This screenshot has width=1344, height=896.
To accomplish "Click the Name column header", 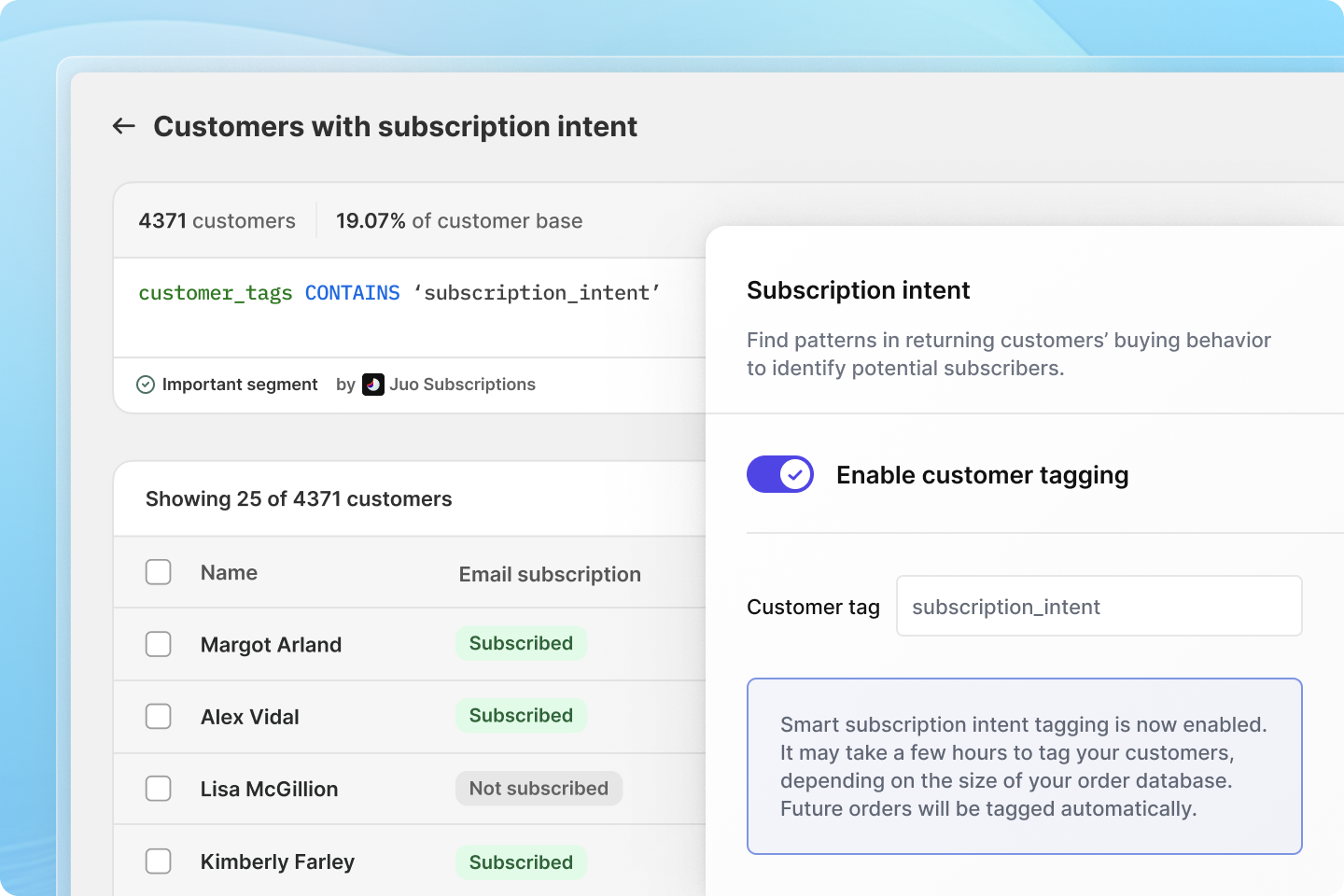I will (x=229, y=572).
